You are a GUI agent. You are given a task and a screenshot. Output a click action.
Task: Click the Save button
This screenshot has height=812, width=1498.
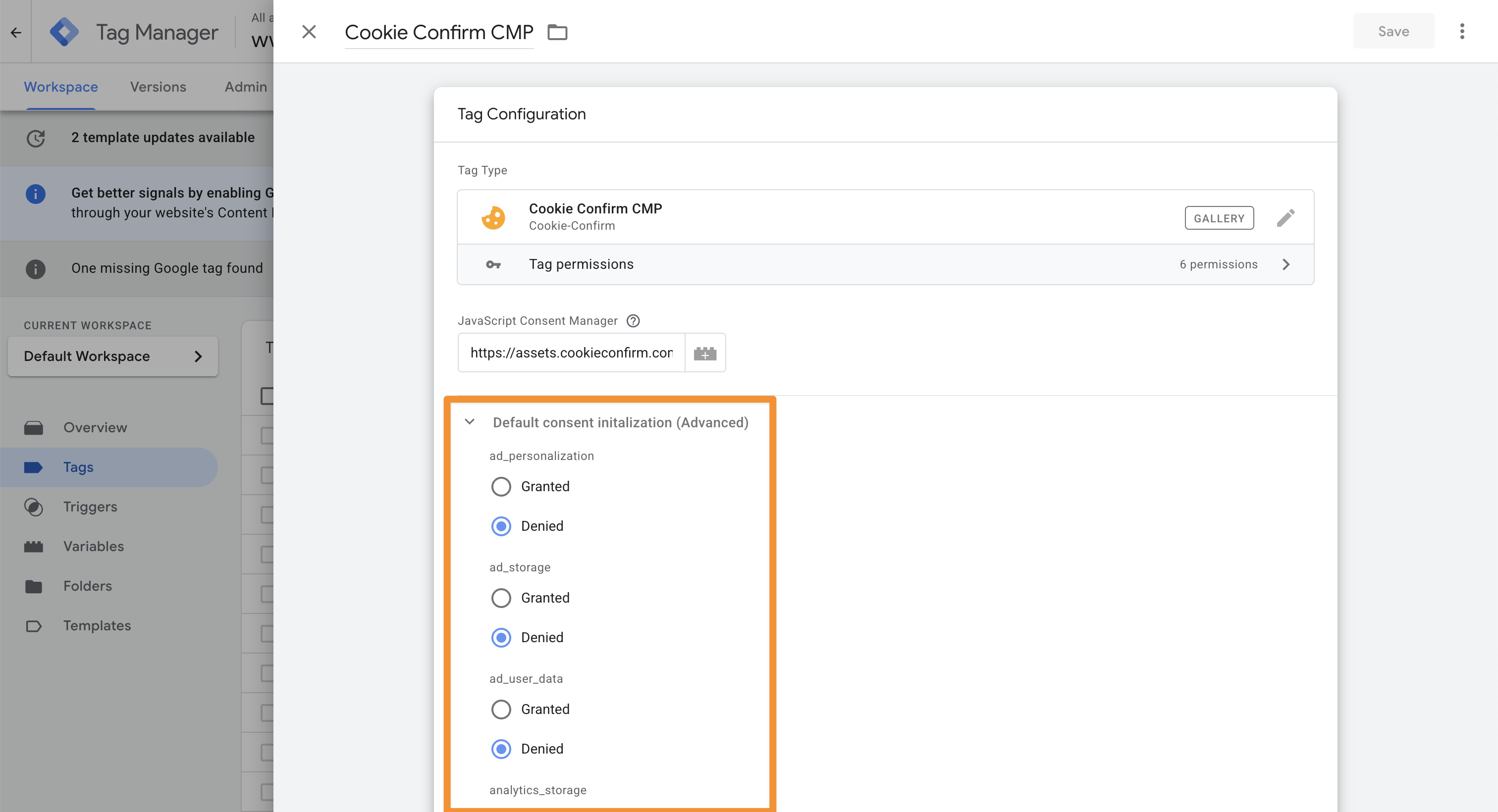pyautogui.click(x=1393, y=31)
